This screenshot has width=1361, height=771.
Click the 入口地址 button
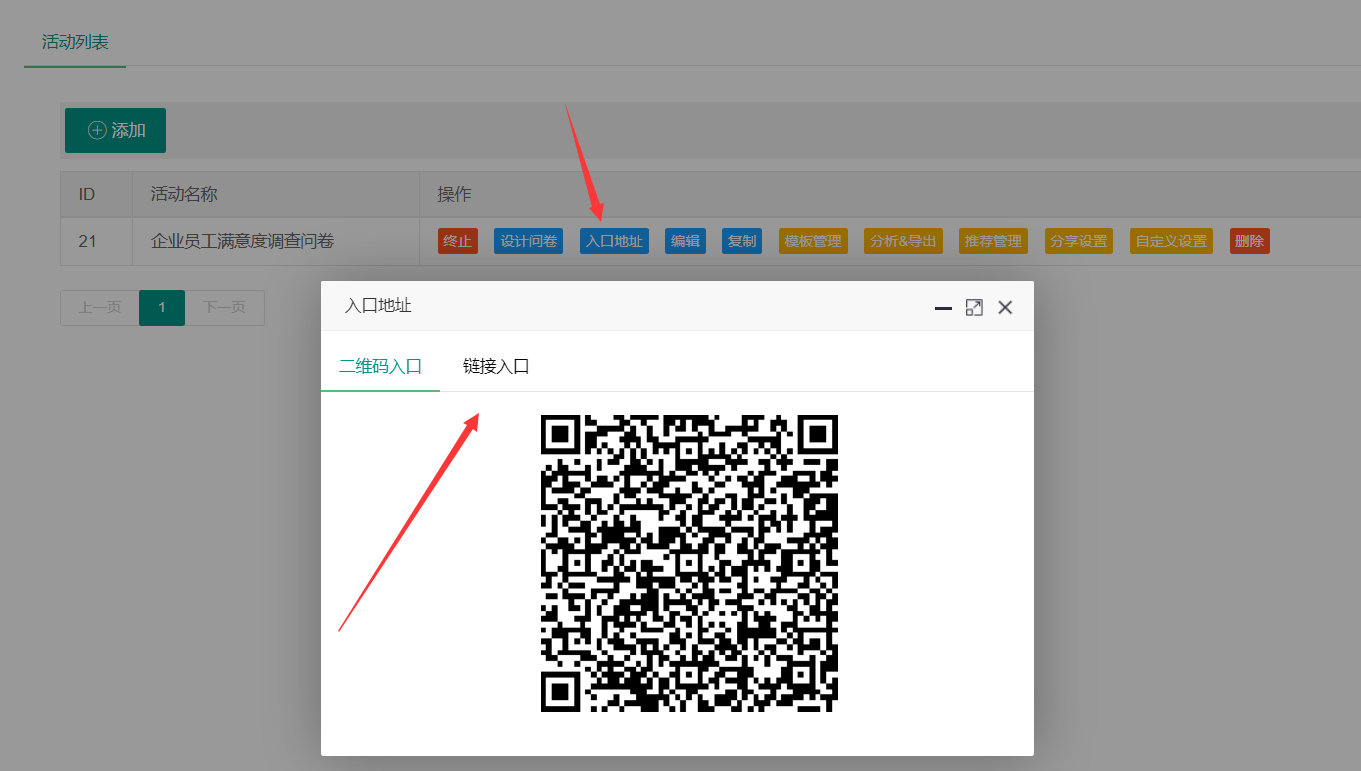click(614, 241)
